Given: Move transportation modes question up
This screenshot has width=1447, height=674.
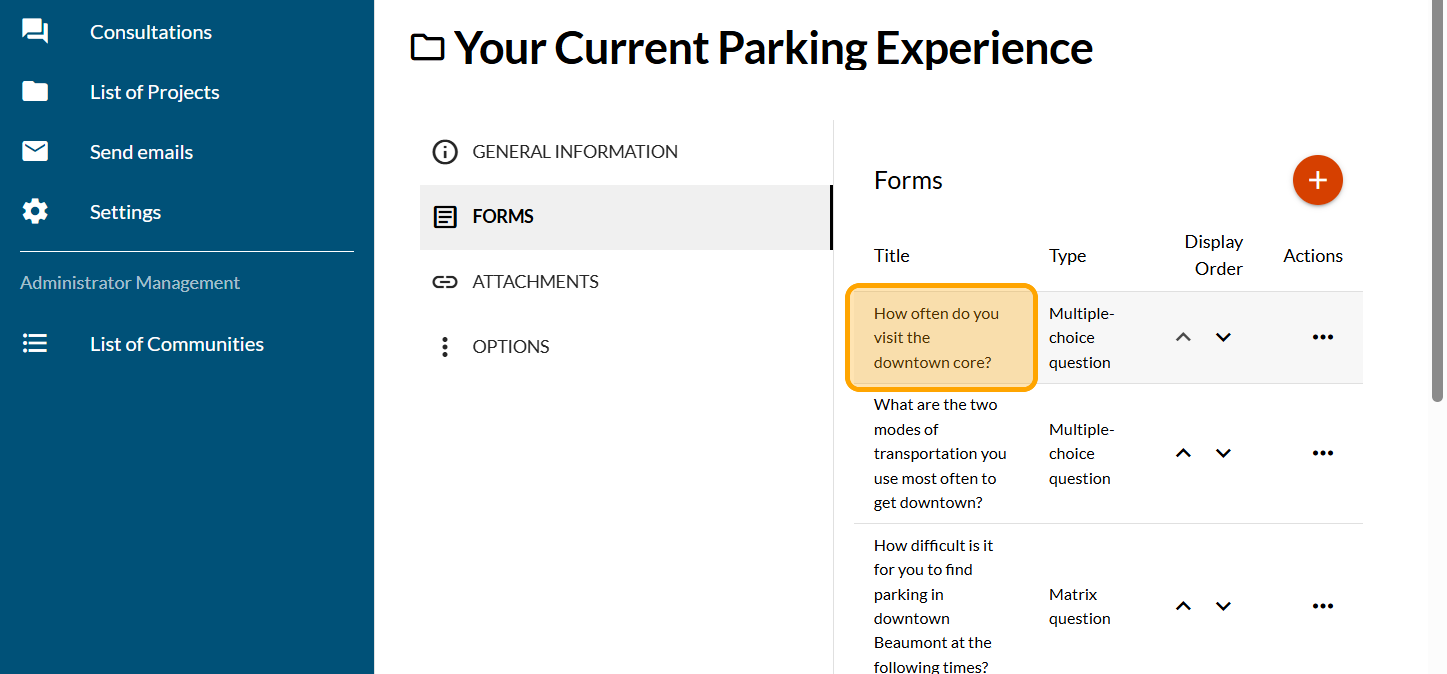Looking at the screenshot, I should [x=1183, y=453].
